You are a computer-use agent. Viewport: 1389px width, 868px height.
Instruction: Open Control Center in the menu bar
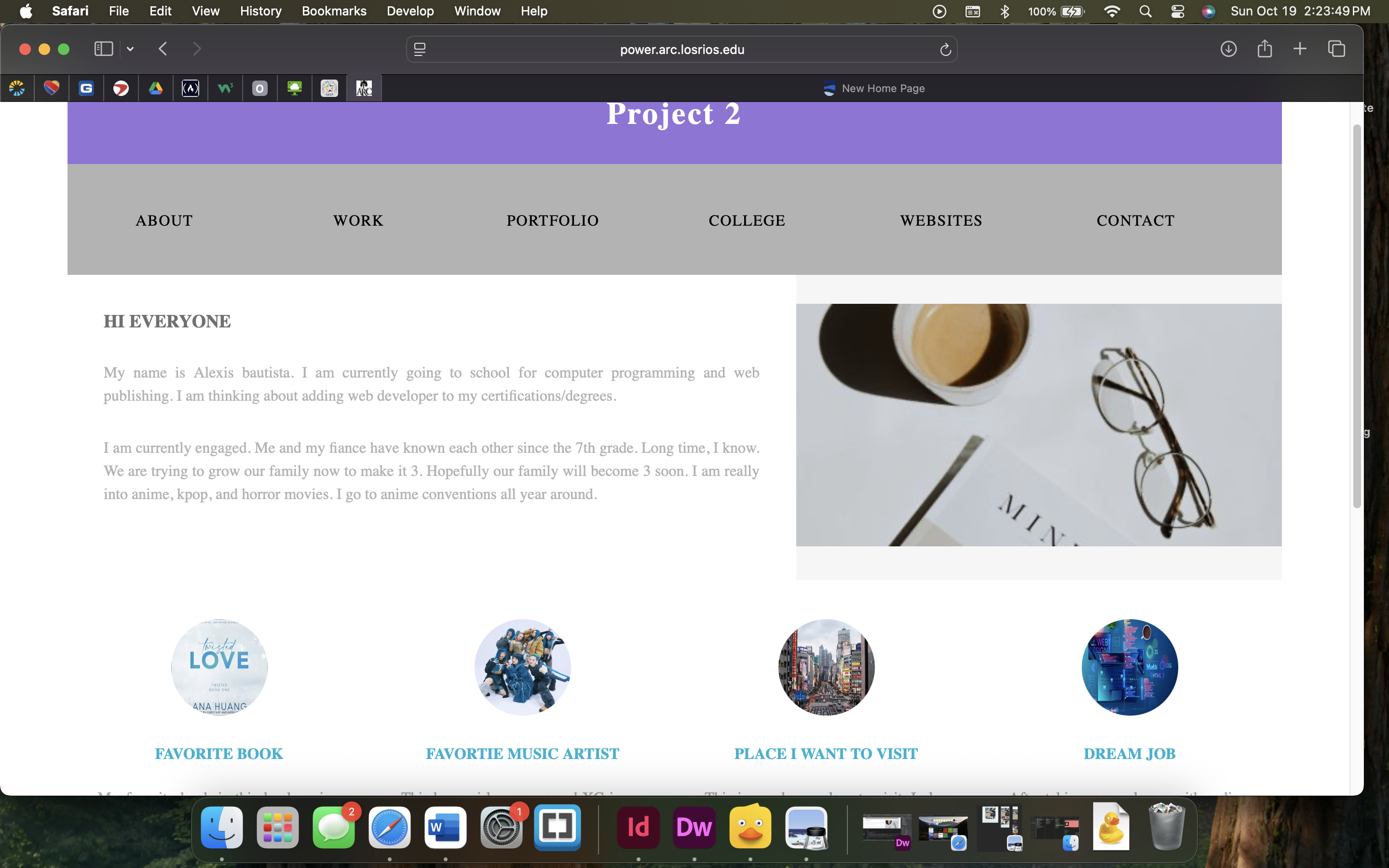(x=1177, y=11)
